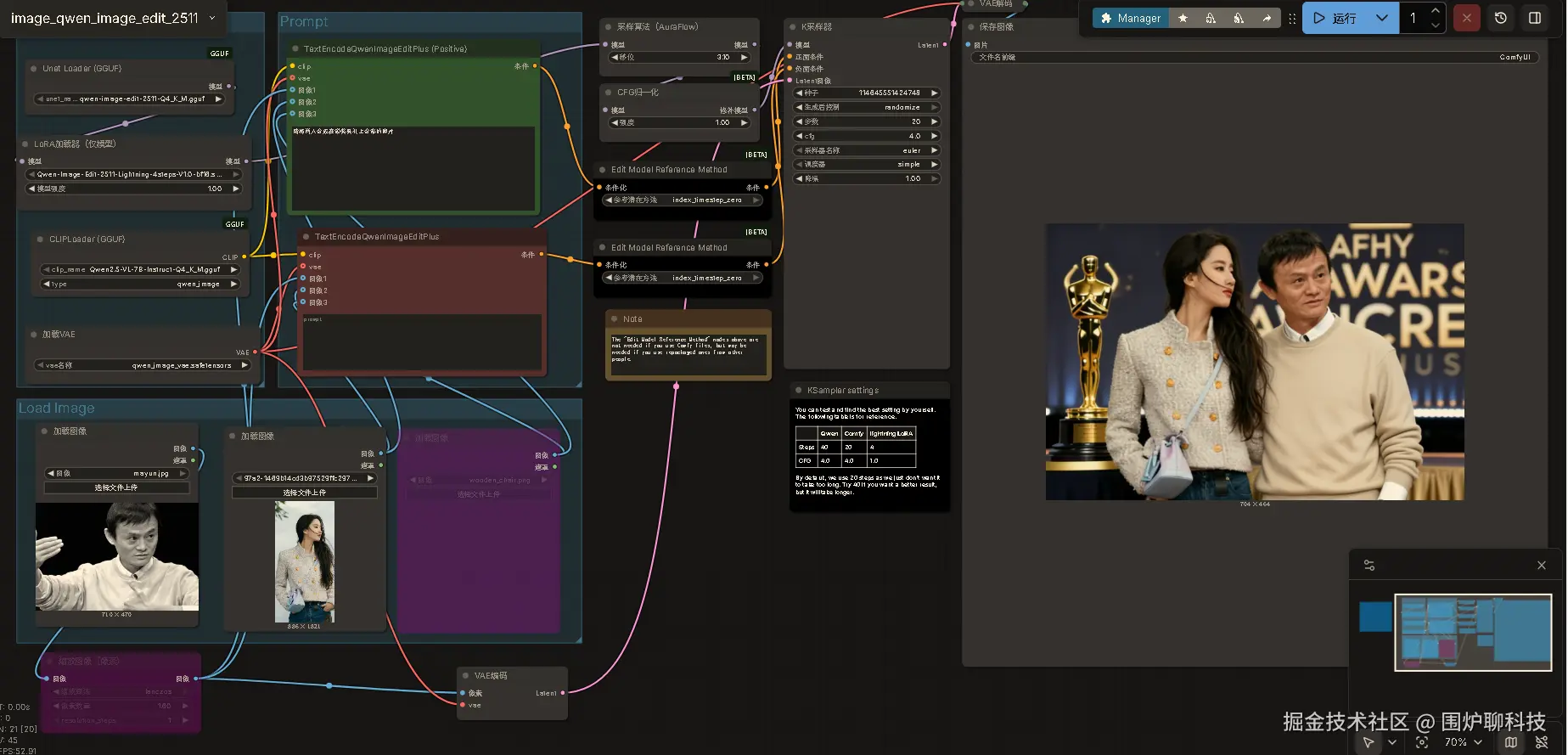Open the 70% zoom dropdown
Image resolution: width=1568 pixels, height=755 pixels.
(x=1464, y=742)
